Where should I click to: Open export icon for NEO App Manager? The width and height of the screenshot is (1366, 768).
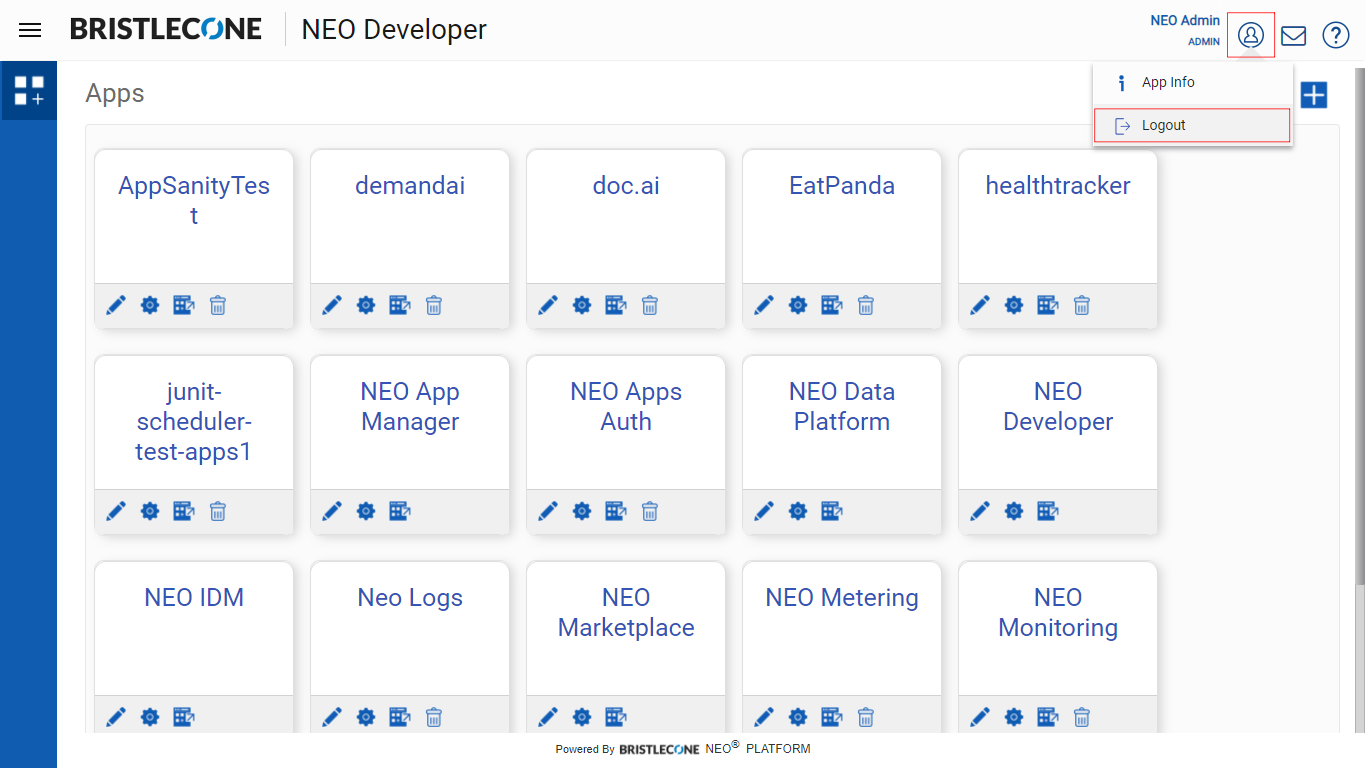400,511
